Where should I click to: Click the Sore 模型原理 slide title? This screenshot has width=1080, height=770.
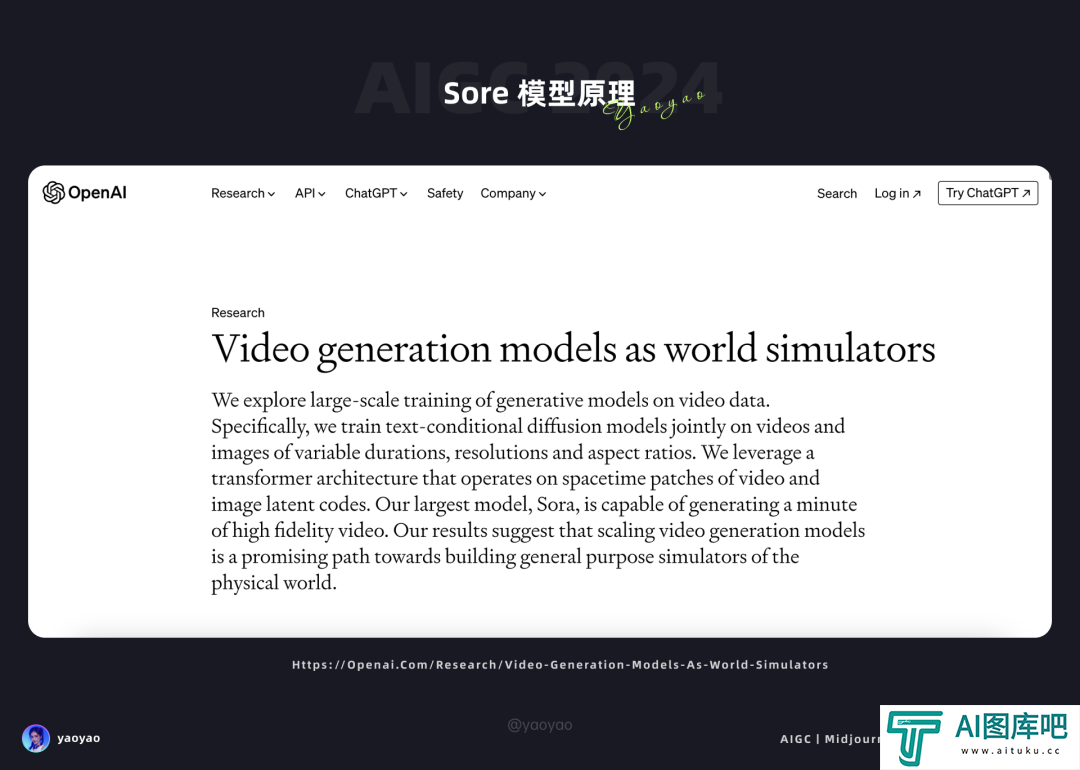539,94
